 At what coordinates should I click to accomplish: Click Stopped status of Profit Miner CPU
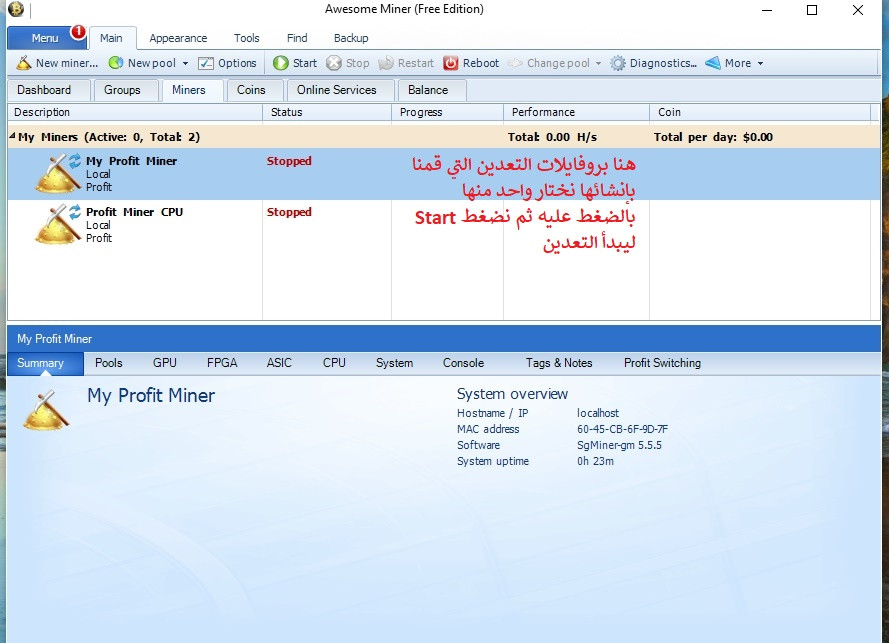coord(289,212)
